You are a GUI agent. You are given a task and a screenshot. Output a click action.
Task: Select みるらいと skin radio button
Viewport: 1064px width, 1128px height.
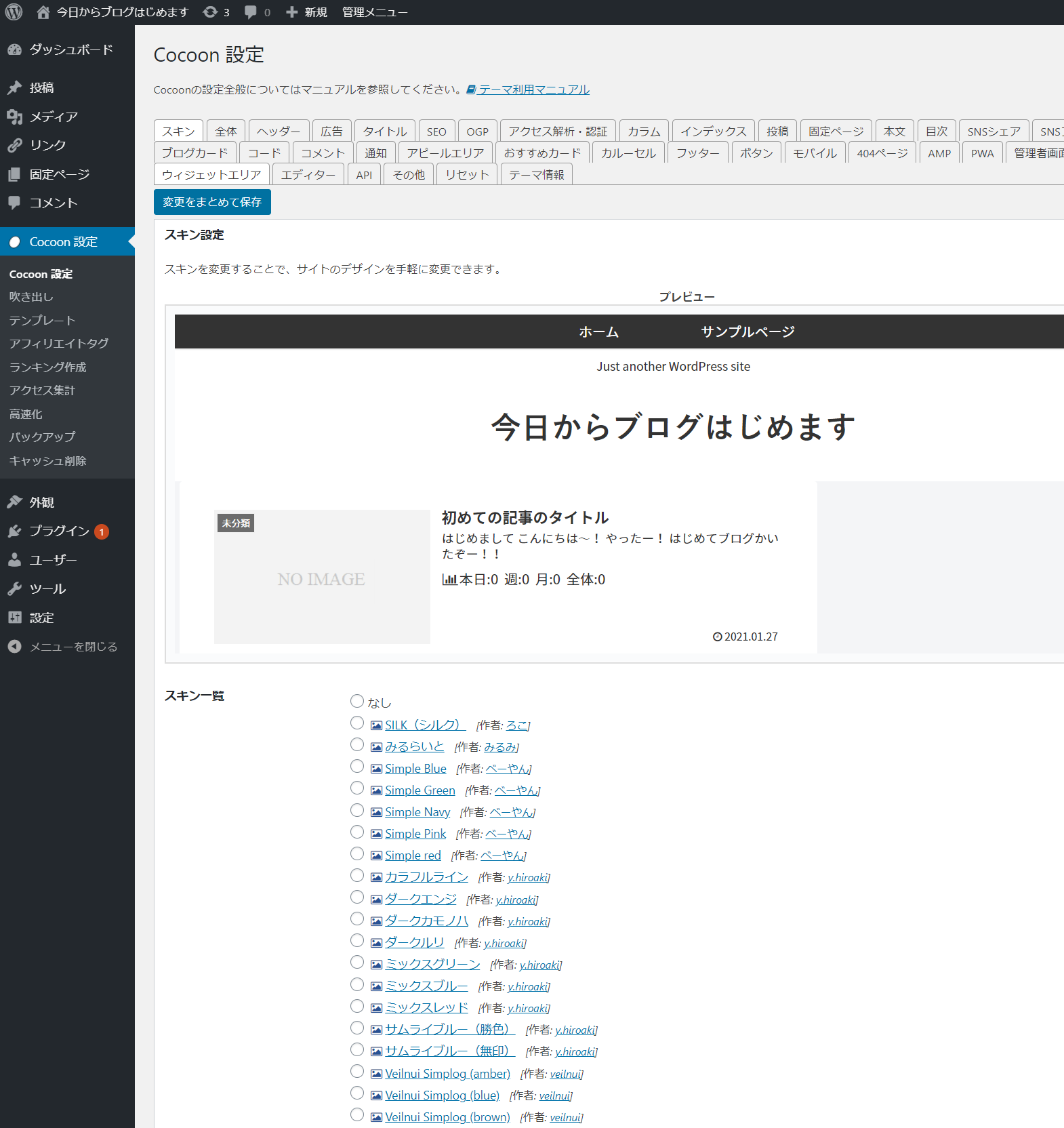point(357,744)
